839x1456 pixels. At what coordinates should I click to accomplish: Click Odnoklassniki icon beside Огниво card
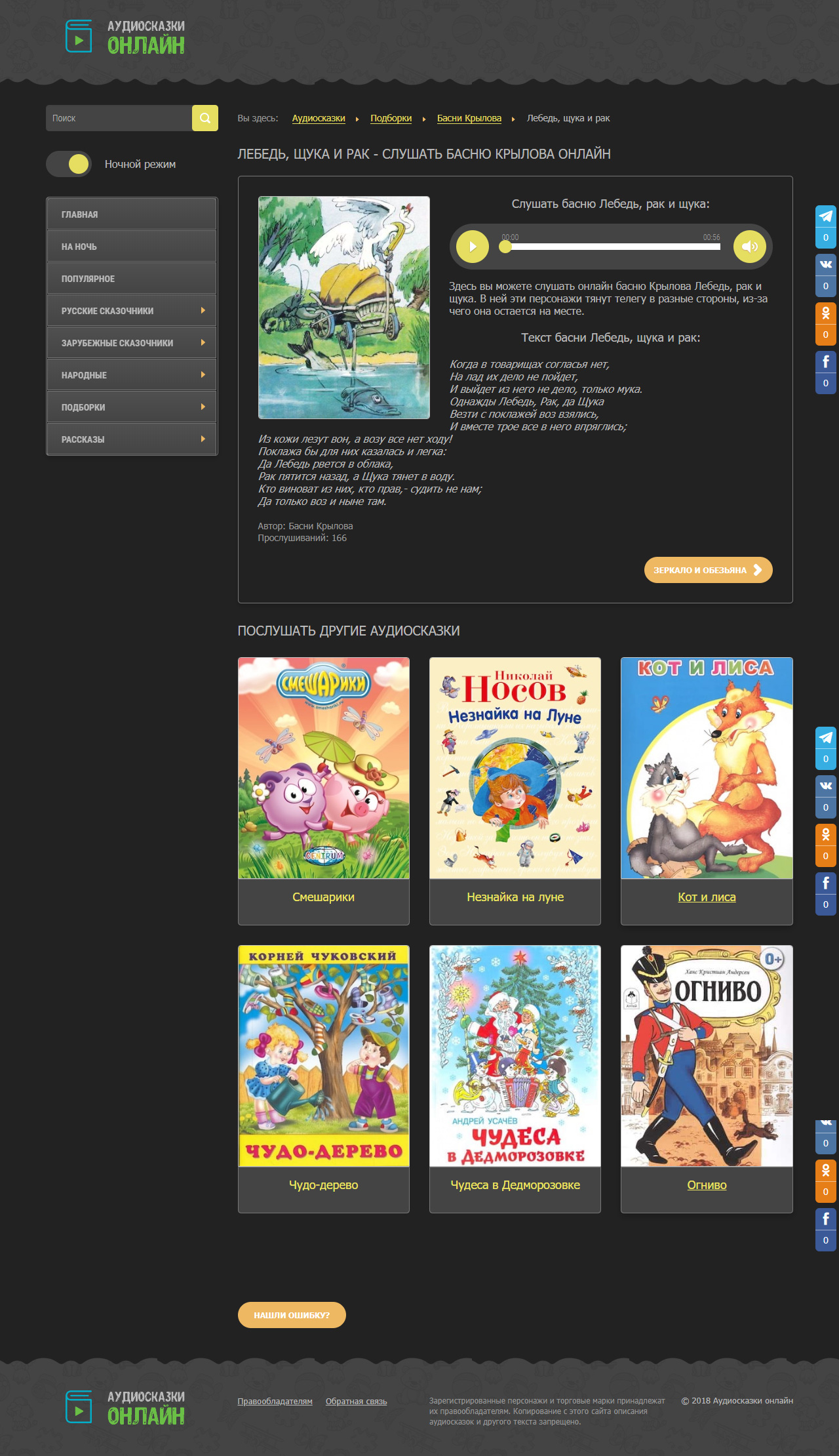826,1170
